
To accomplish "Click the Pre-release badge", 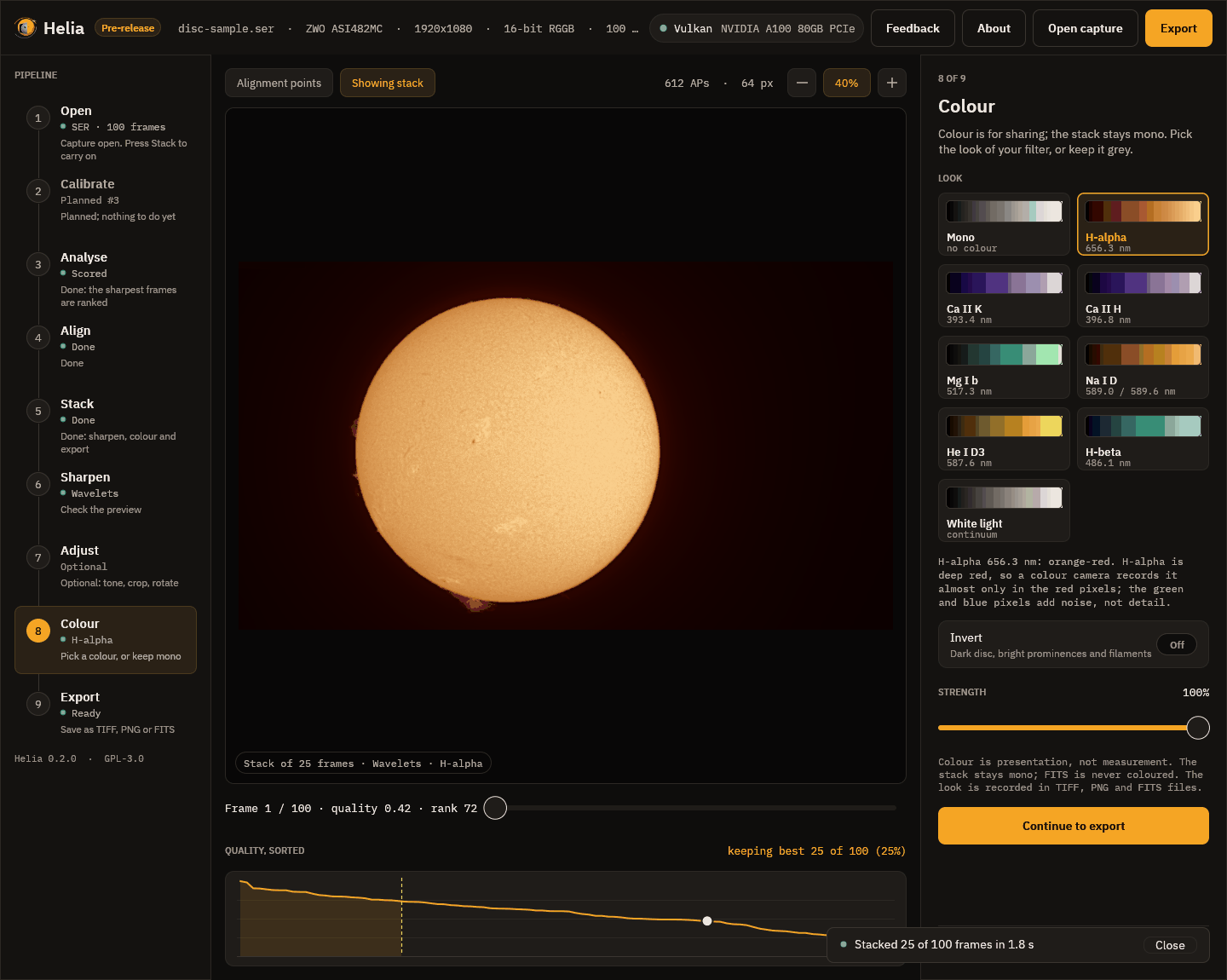I will (128, 28).
